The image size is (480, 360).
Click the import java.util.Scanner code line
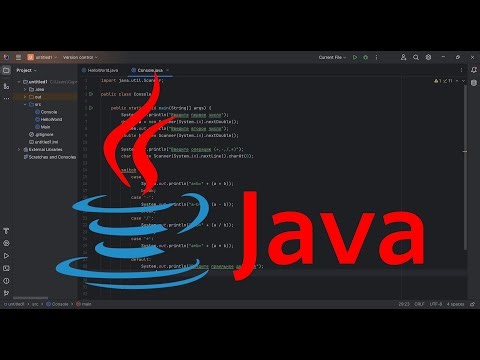click(132, 81)
